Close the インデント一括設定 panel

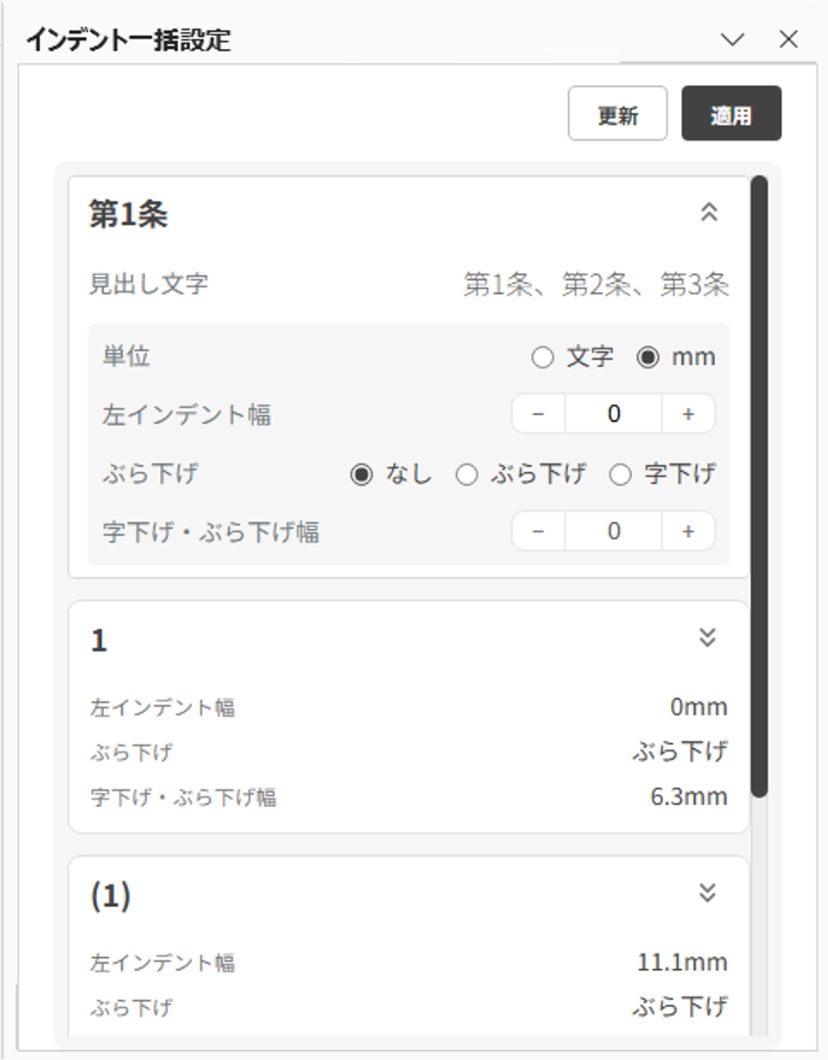tap(789, 39)
